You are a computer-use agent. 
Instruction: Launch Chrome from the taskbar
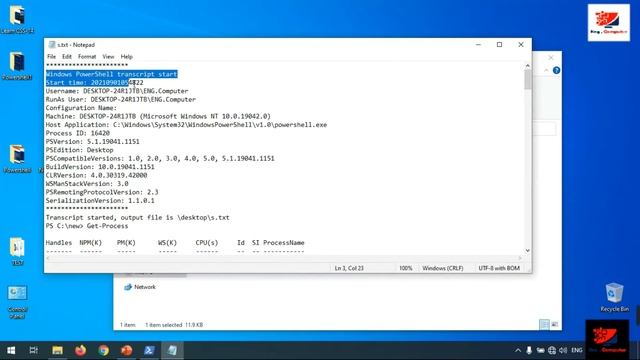[103, 350]
